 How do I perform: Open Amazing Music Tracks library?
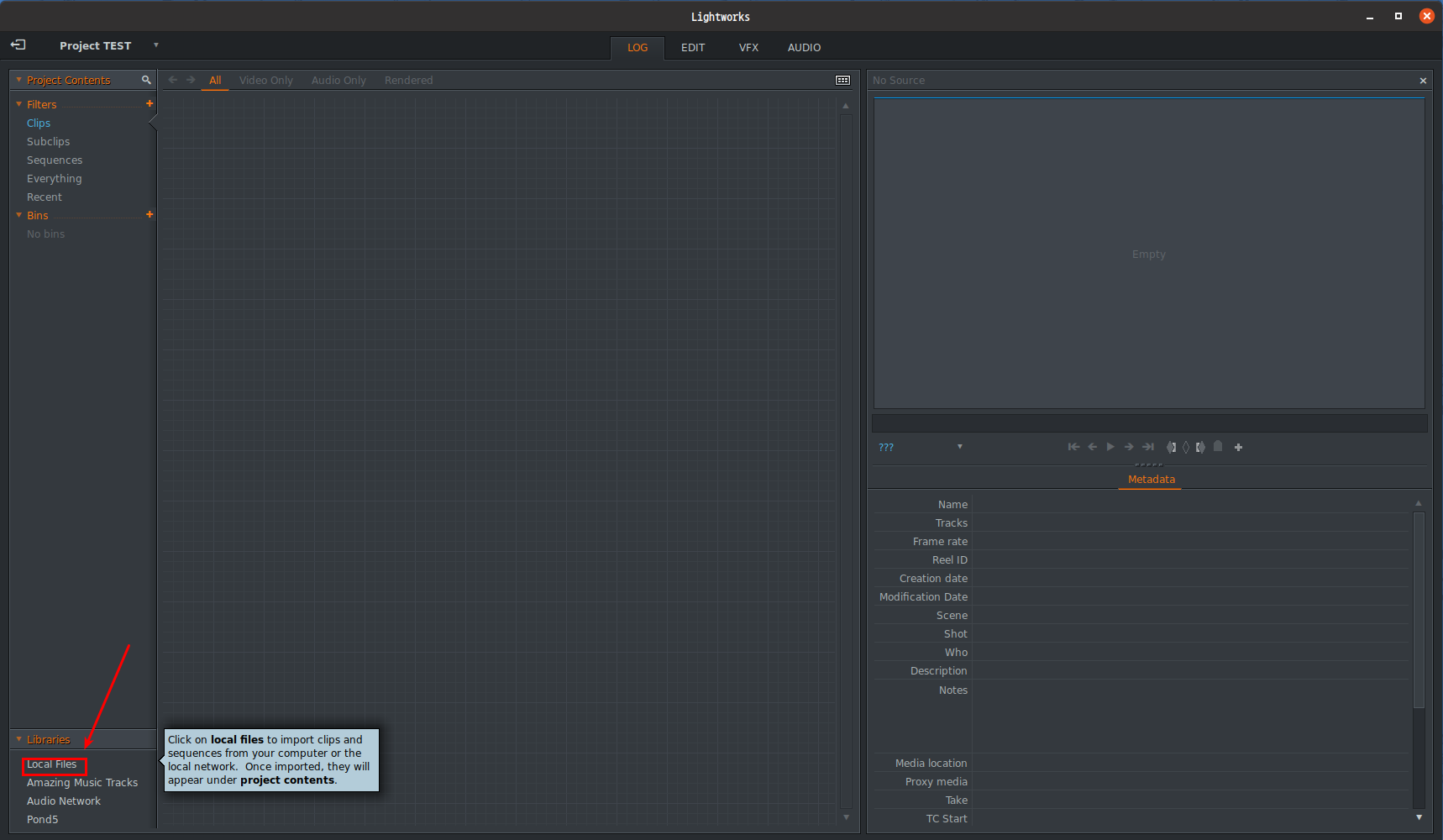82,782
